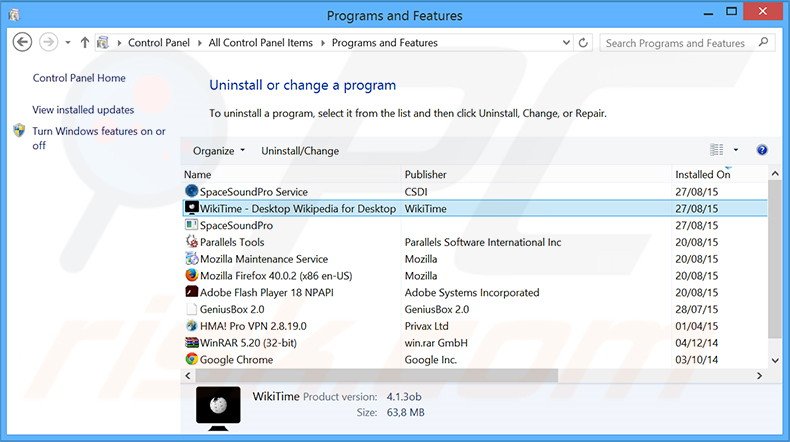Click the Mozilla Firefox icon
This screenshot has width=790, height=442.
click(191, 275)
